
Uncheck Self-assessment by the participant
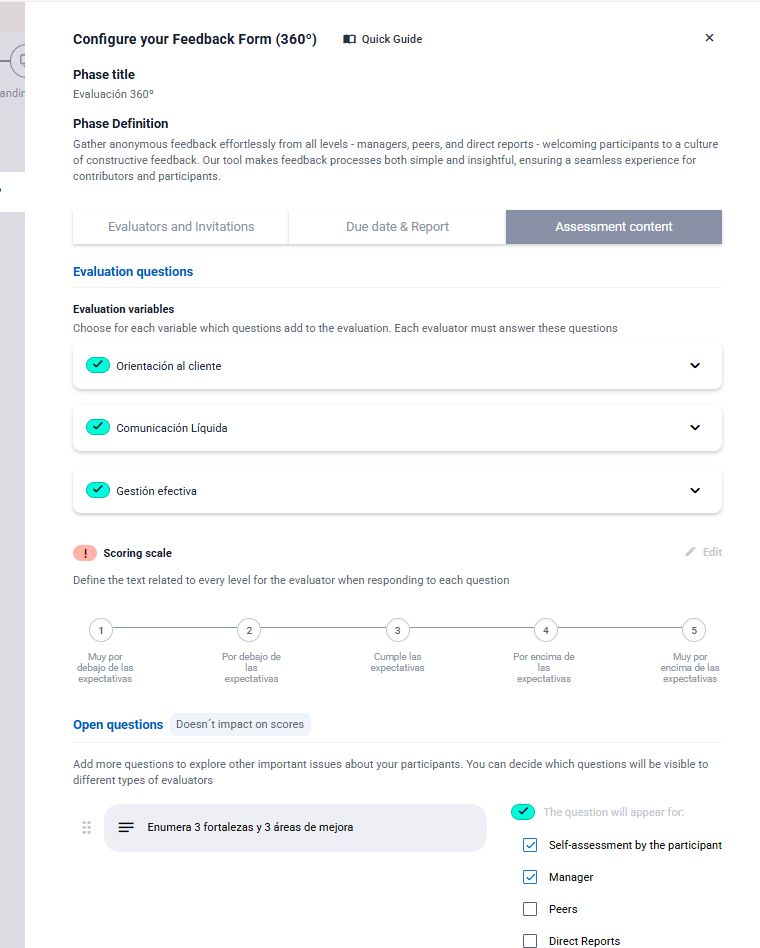[x=530, y=845]
